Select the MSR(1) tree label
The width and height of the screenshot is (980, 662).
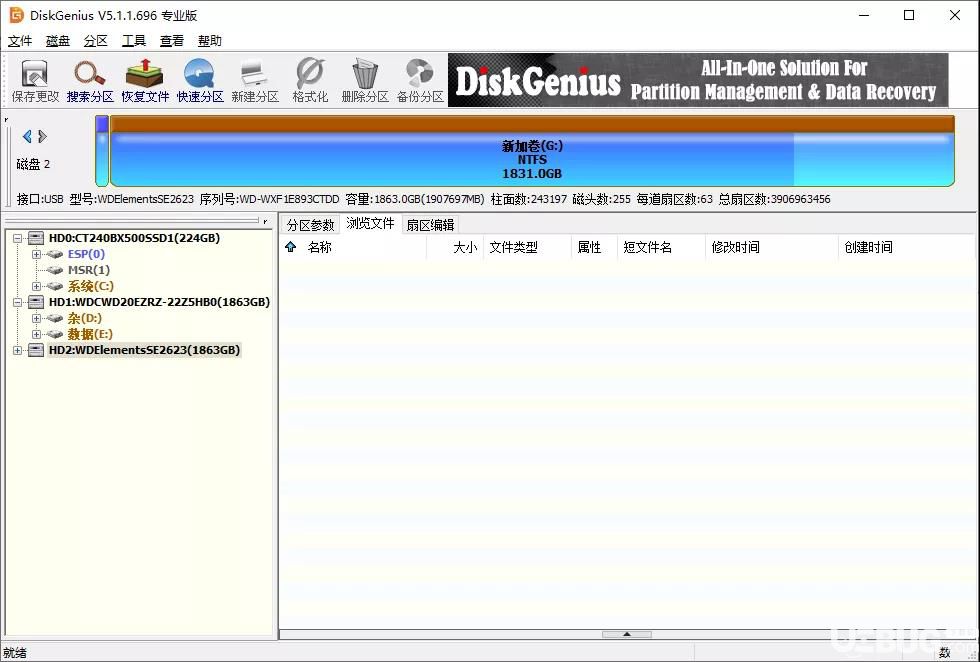[89, 271]
